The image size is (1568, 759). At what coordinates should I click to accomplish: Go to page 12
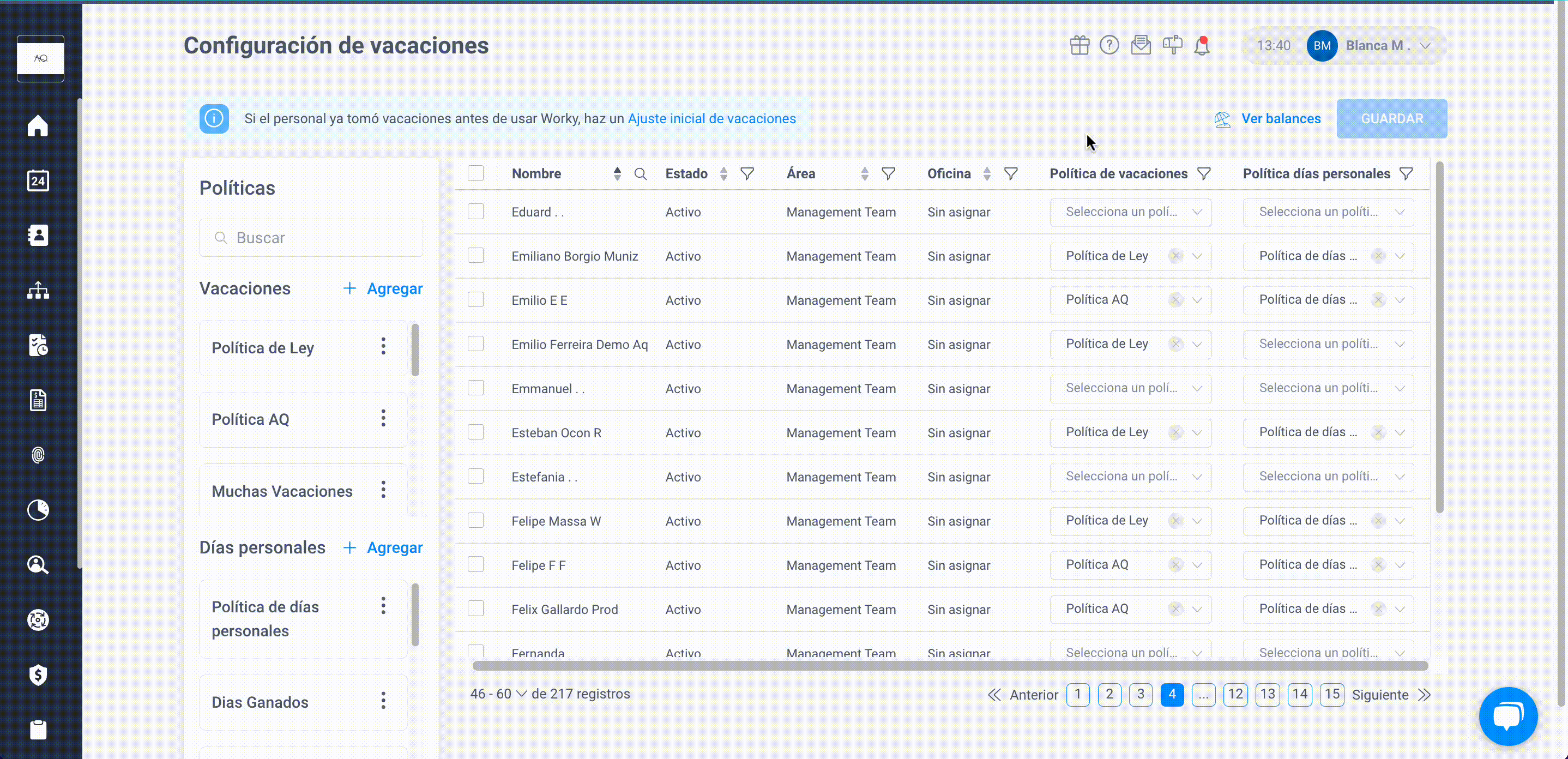pyautogui.click(x=1235, y=695)
